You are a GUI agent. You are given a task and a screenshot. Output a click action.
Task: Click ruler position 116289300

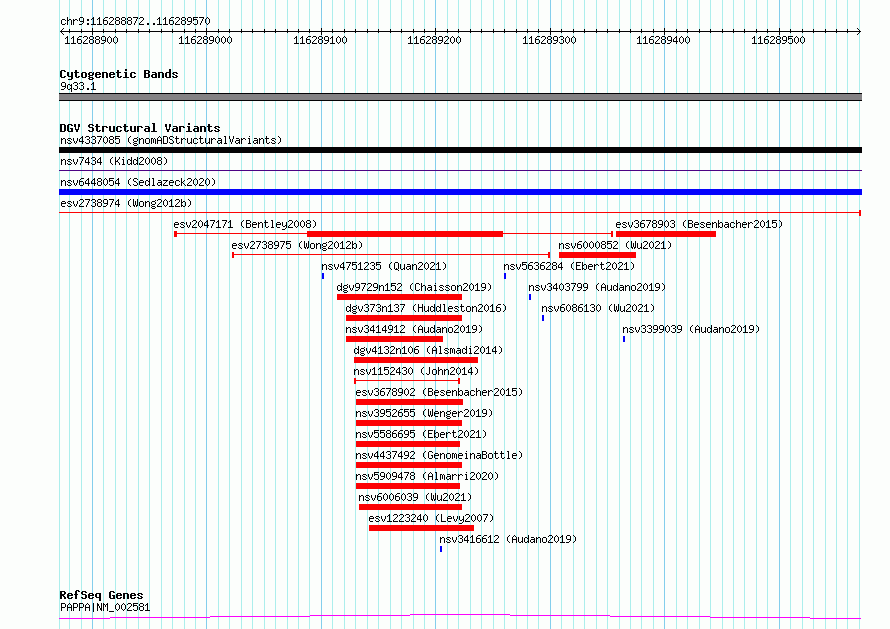pos(549,40)
